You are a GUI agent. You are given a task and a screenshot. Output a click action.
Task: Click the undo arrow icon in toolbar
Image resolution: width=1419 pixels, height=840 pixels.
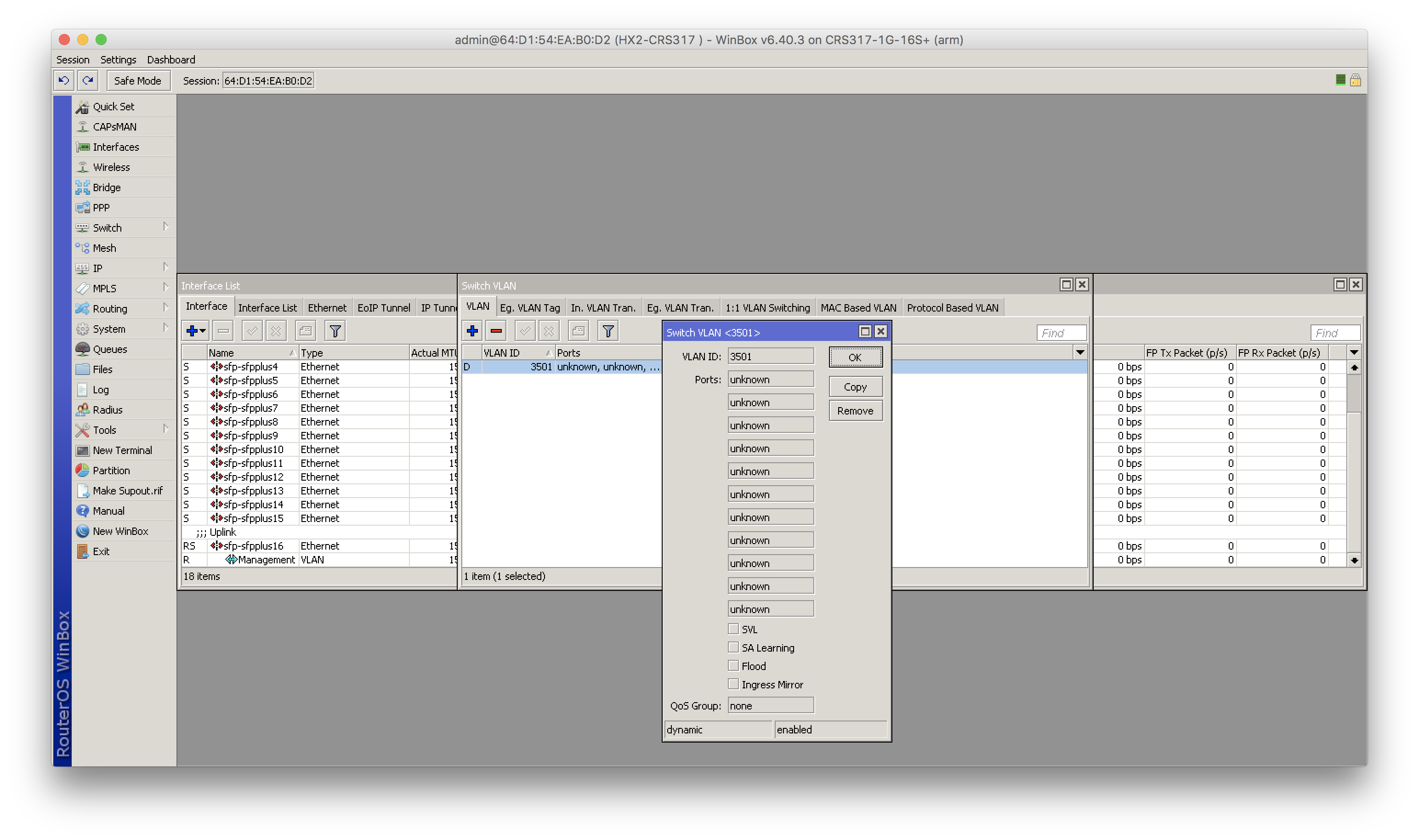point(63,80)
